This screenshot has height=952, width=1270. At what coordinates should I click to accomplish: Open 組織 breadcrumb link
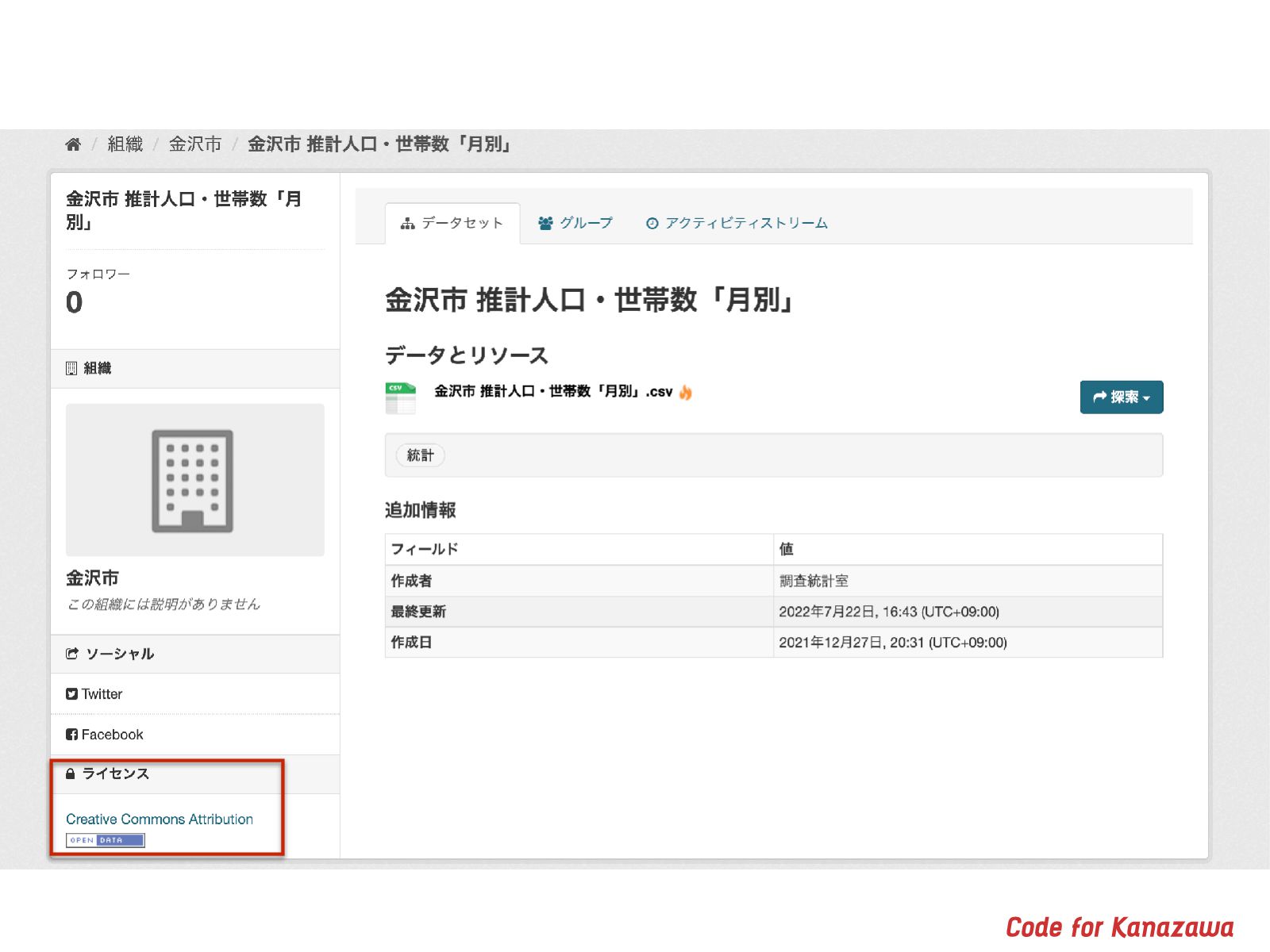(125, 144)
